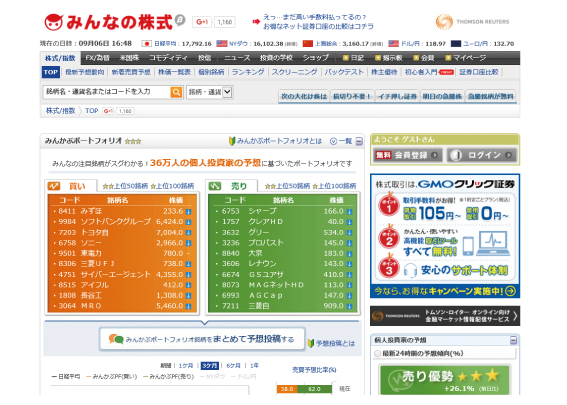Click the トムソン・ロイター dark banner
The width and height of the screenshot is (567, 405).
click(445, 316)
